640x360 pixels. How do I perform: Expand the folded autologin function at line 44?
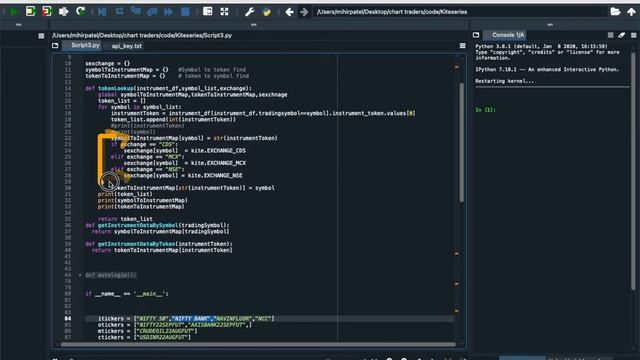[80, 275]
